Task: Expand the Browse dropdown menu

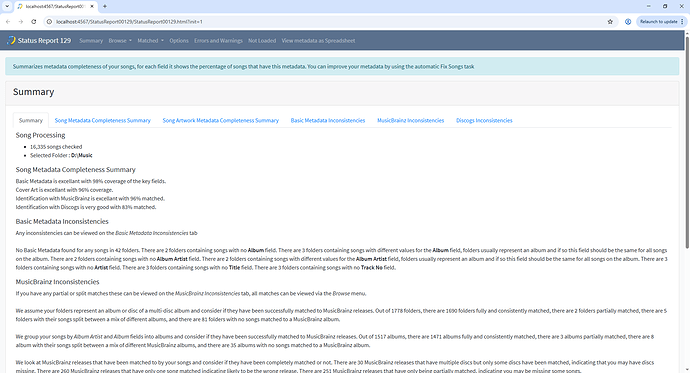Action: click(120, 40)
